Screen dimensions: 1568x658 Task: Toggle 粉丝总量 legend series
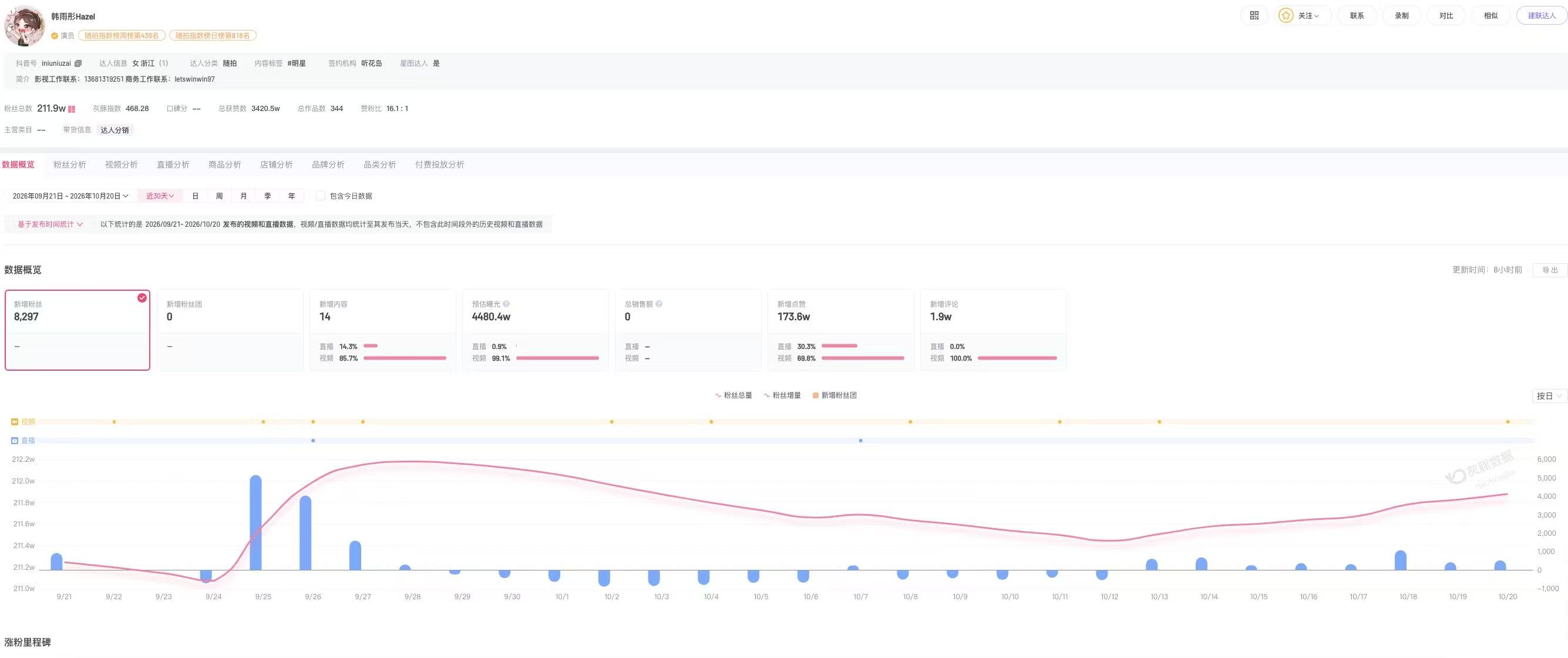click(x=733, y=395)
